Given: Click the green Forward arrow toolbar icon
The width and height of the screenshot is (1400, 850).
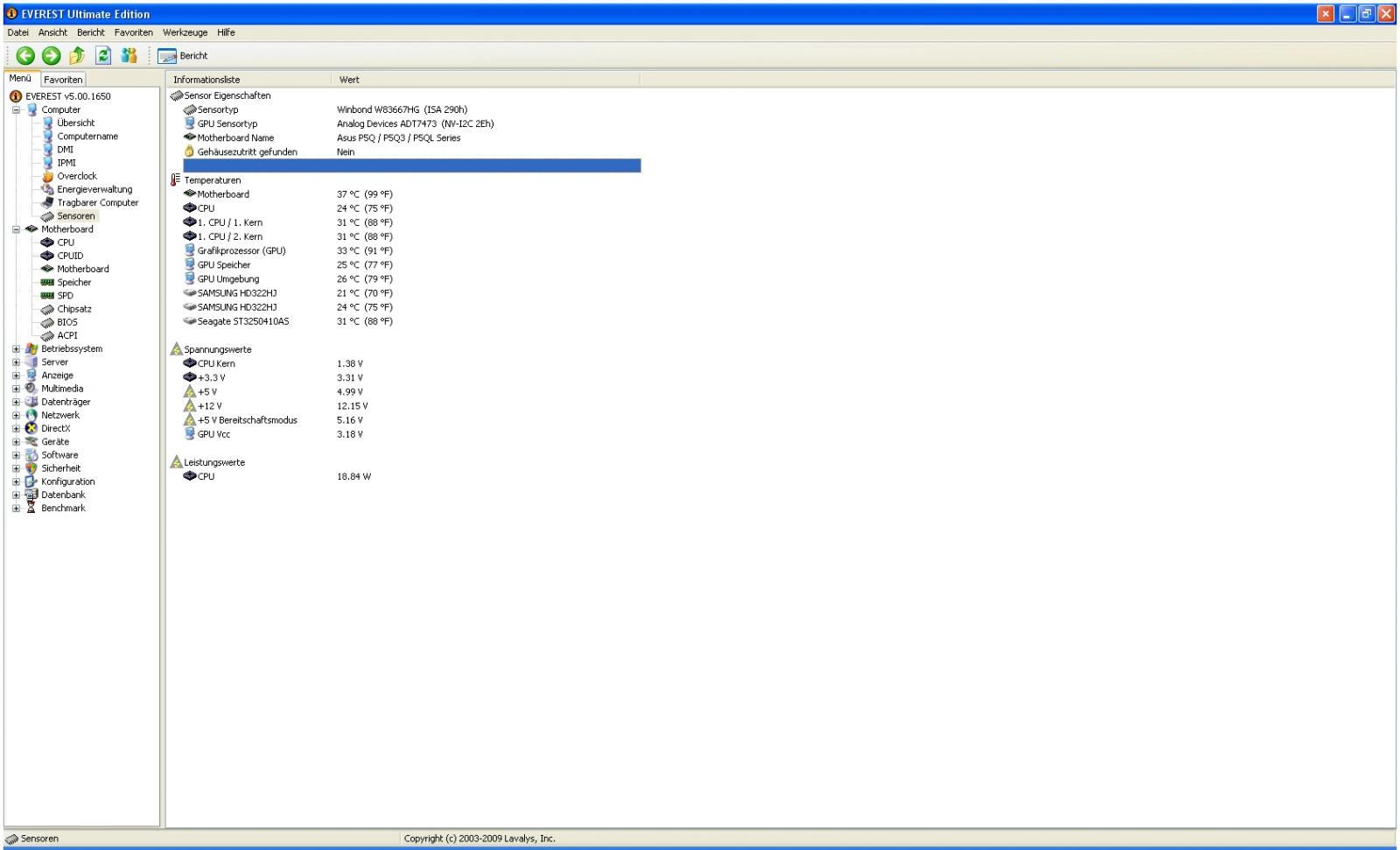Looking at the screenshot, I should tap(52, 56).
